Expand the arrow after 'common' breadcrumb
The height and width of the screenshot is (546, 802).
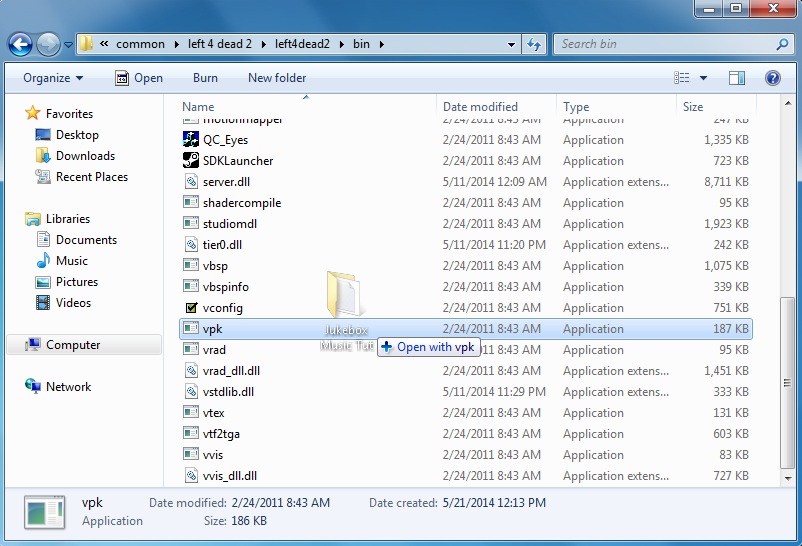click(176, 45)
